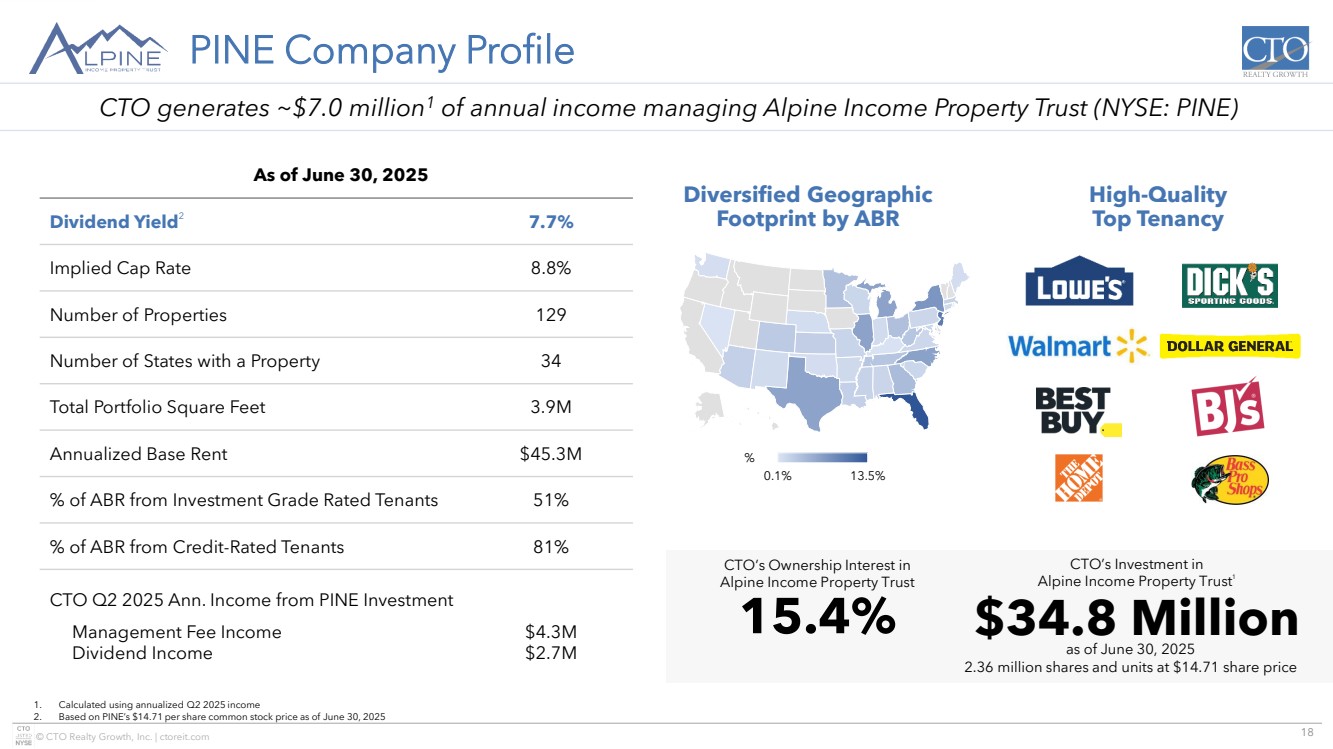The height and width of the screenshot is (749, 1333).
Task: Select The Home Depot logo
Action: click(1078, 478)
